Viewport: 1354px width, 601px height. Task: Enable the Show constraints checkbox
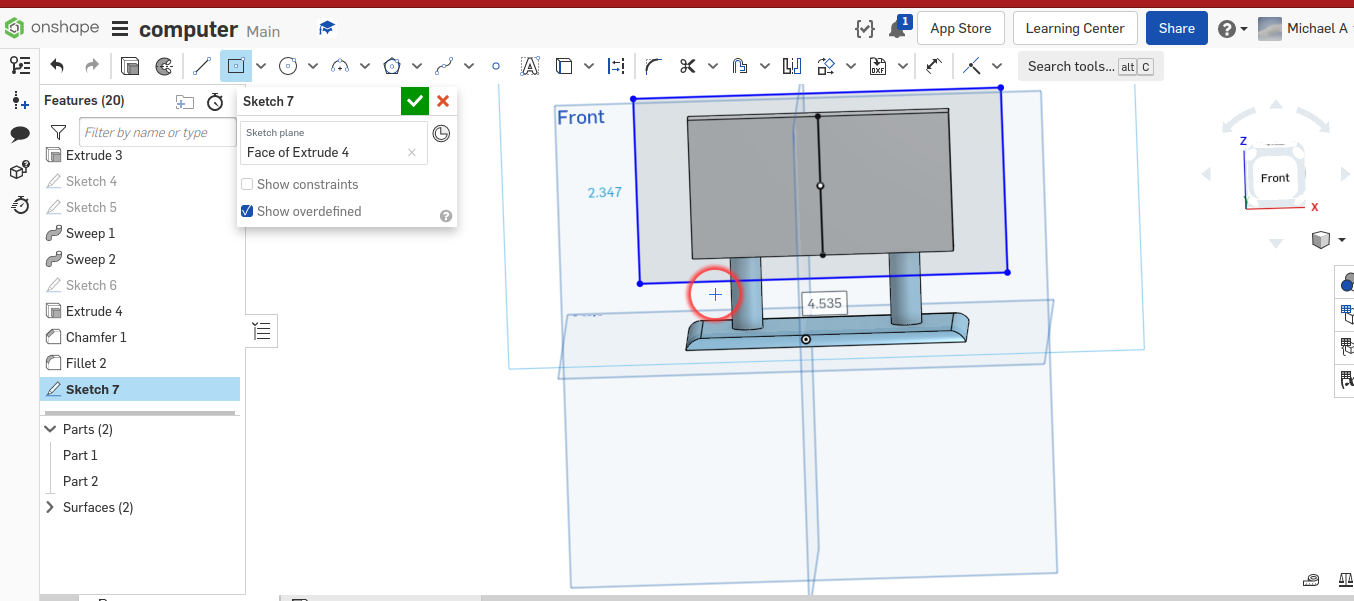[x=246, y=184]
